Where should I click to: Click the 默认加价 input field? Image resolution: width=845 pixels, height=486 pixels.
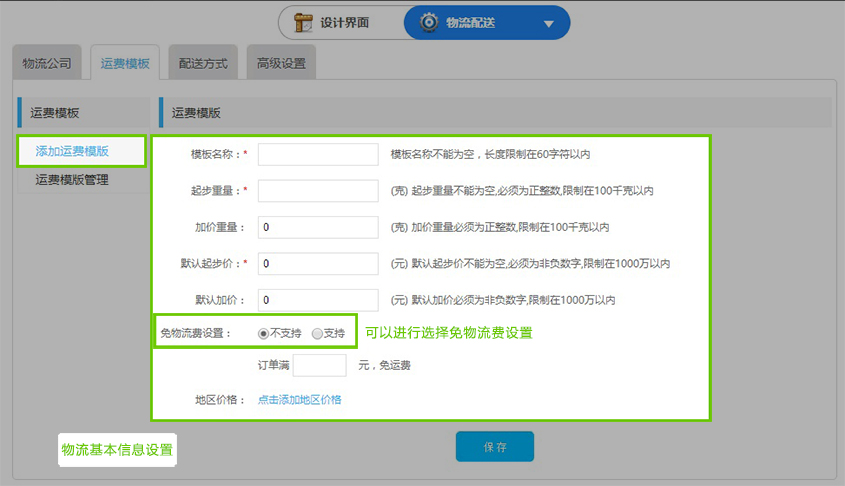318,300
